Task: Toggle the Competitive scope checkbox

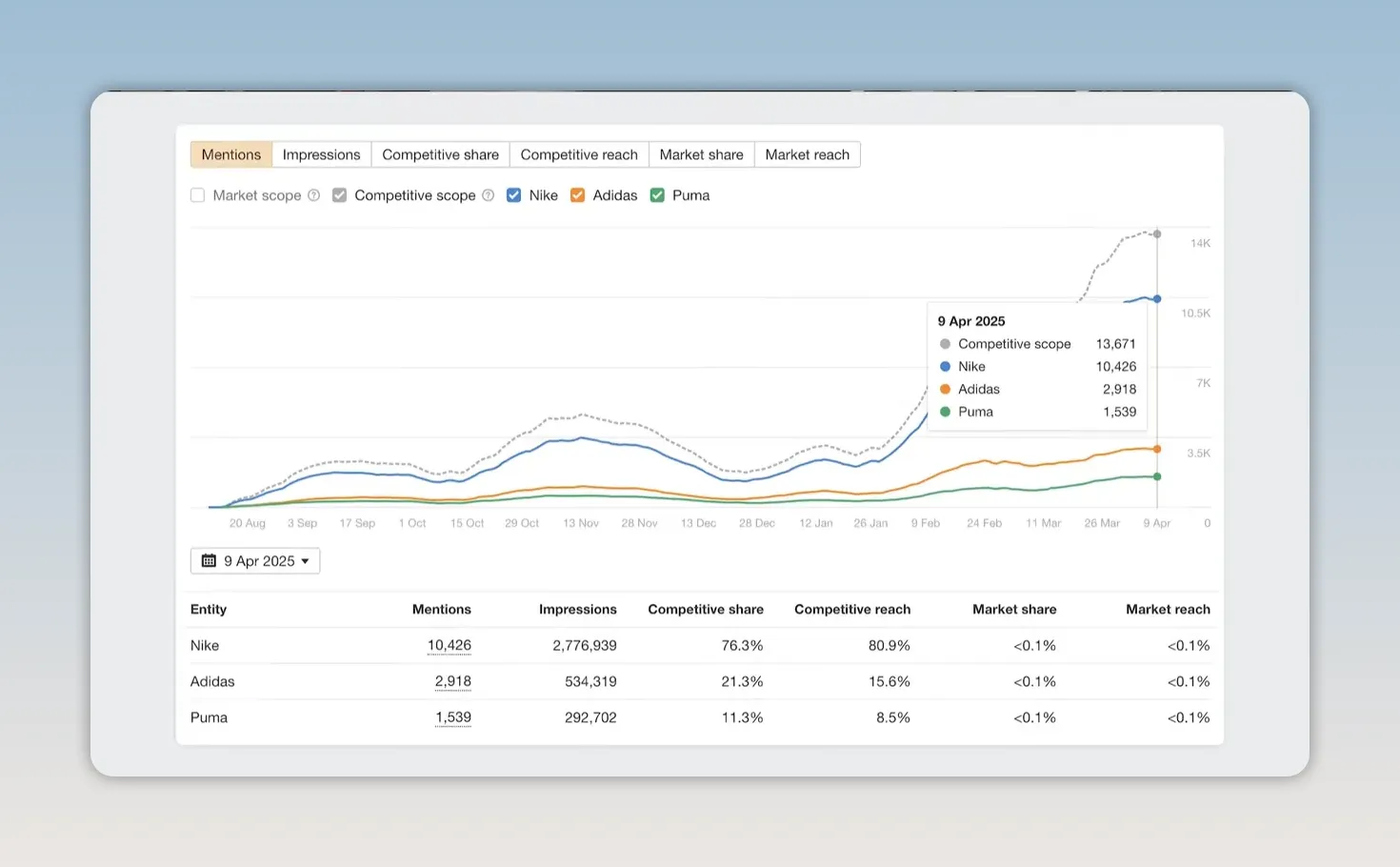Action: coord(339,195)
